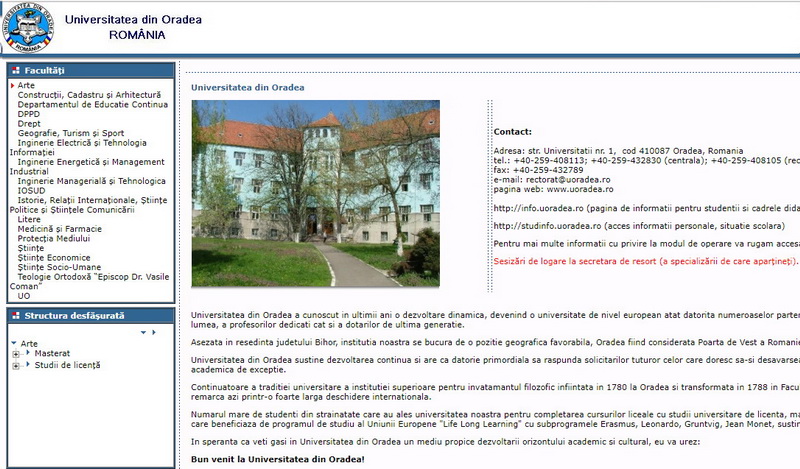Select the Științe faculty entry

31,248
